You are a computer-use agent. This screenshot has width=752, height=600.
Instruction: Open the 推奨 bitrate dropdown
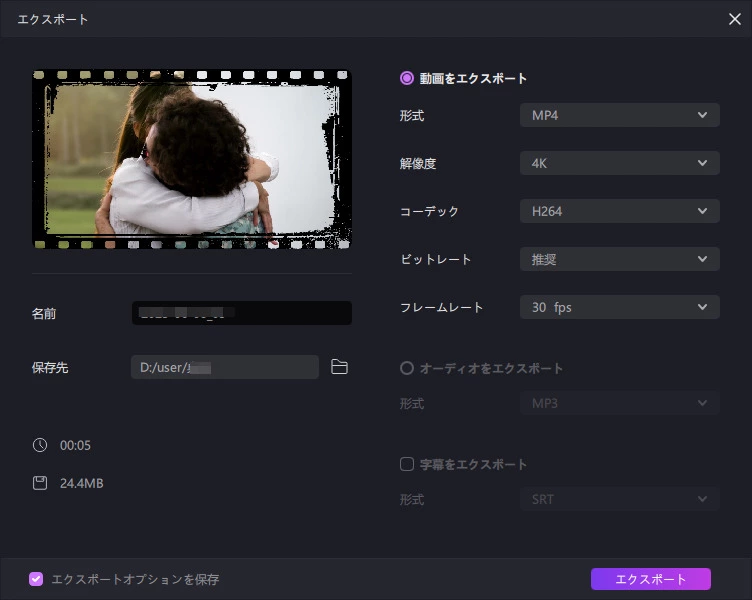point(620,259)
